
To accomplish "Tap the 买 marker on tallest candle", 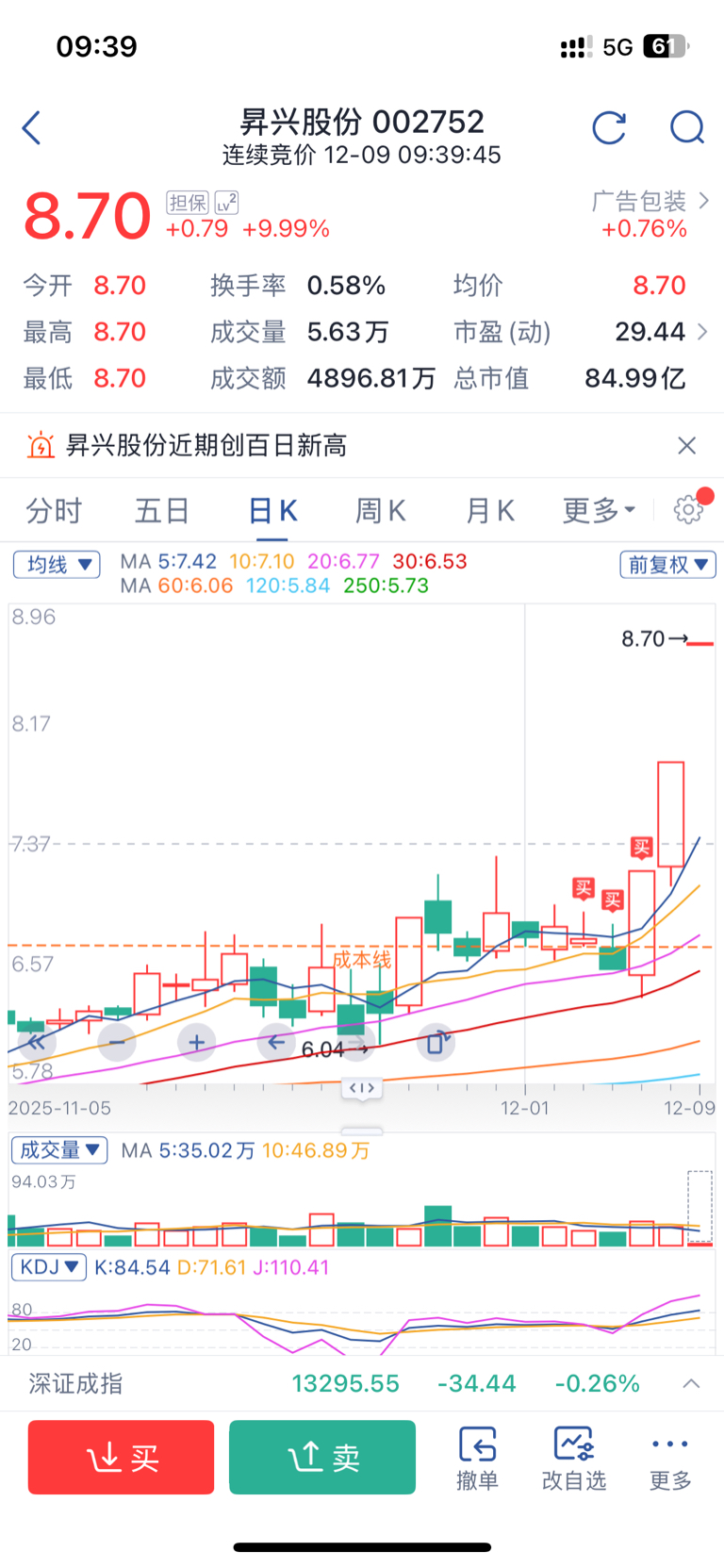I will [x=641, y=847].
